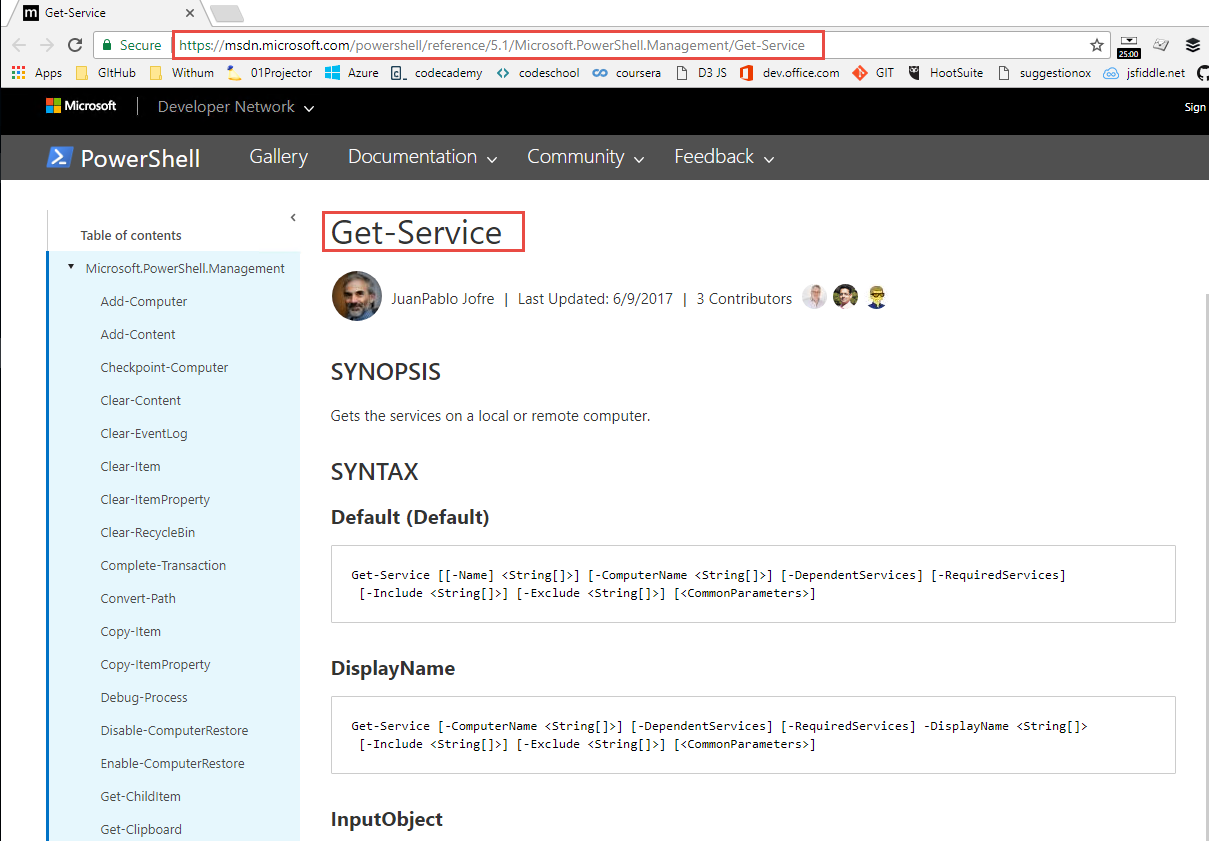Open the Withum bookmark folder
Screen dimensions: 1209x841
[x=182, y=73]
